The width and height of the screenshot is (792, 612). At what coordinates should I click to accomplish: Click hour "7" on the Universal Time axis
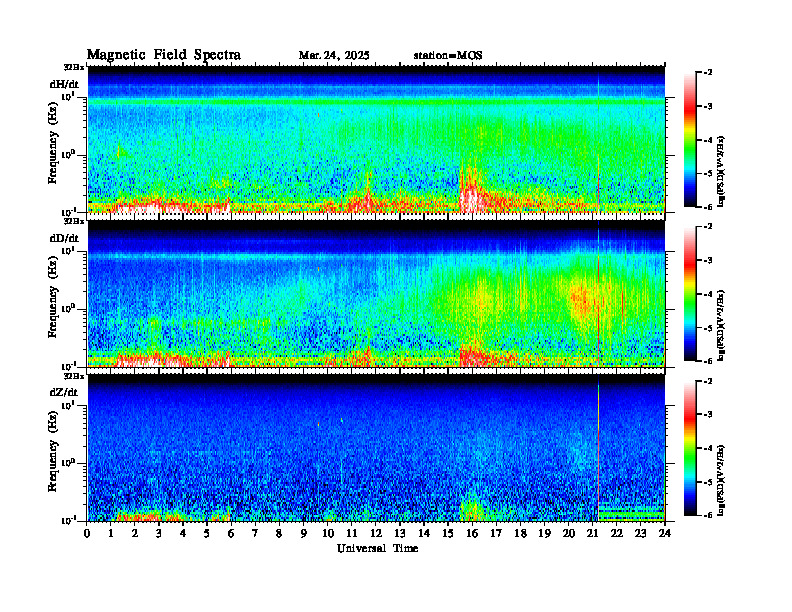click(255, 534)
